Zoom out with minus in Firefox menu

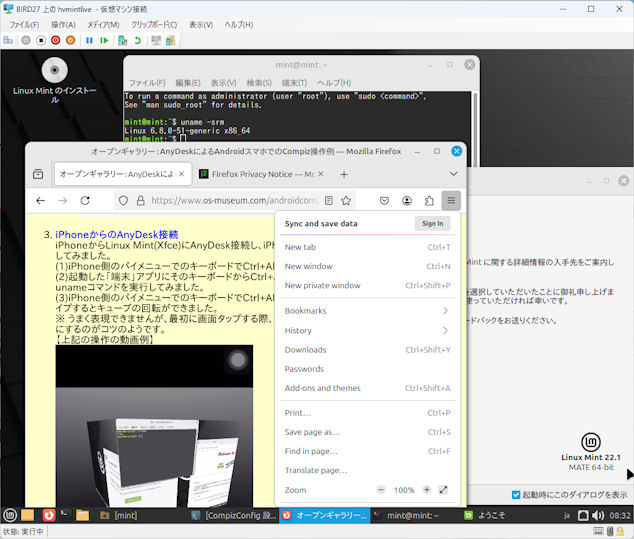coord(381,490)
